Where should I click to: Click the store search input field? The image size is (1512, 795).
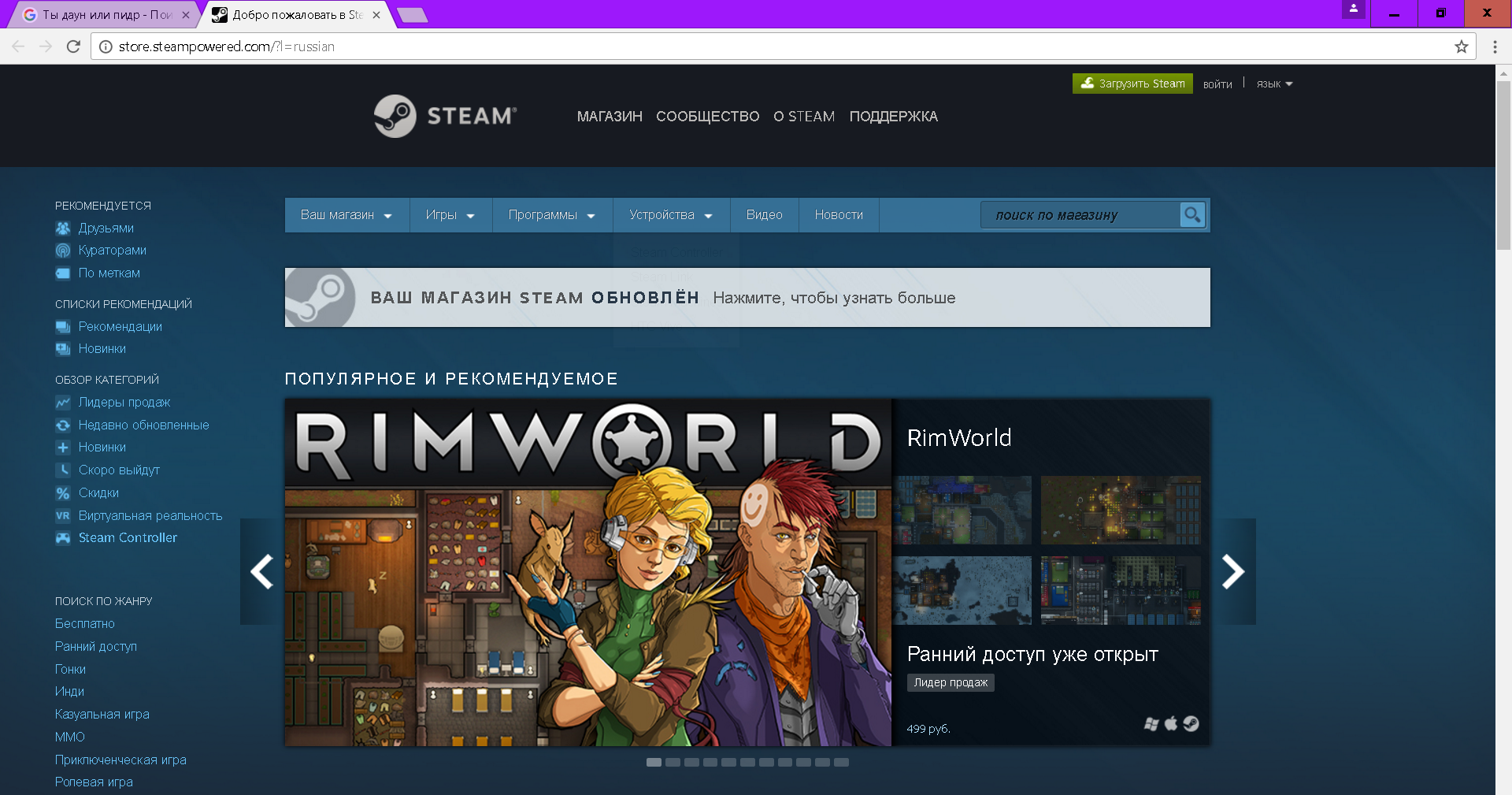pyautogui.click(x=1080, y=215)
